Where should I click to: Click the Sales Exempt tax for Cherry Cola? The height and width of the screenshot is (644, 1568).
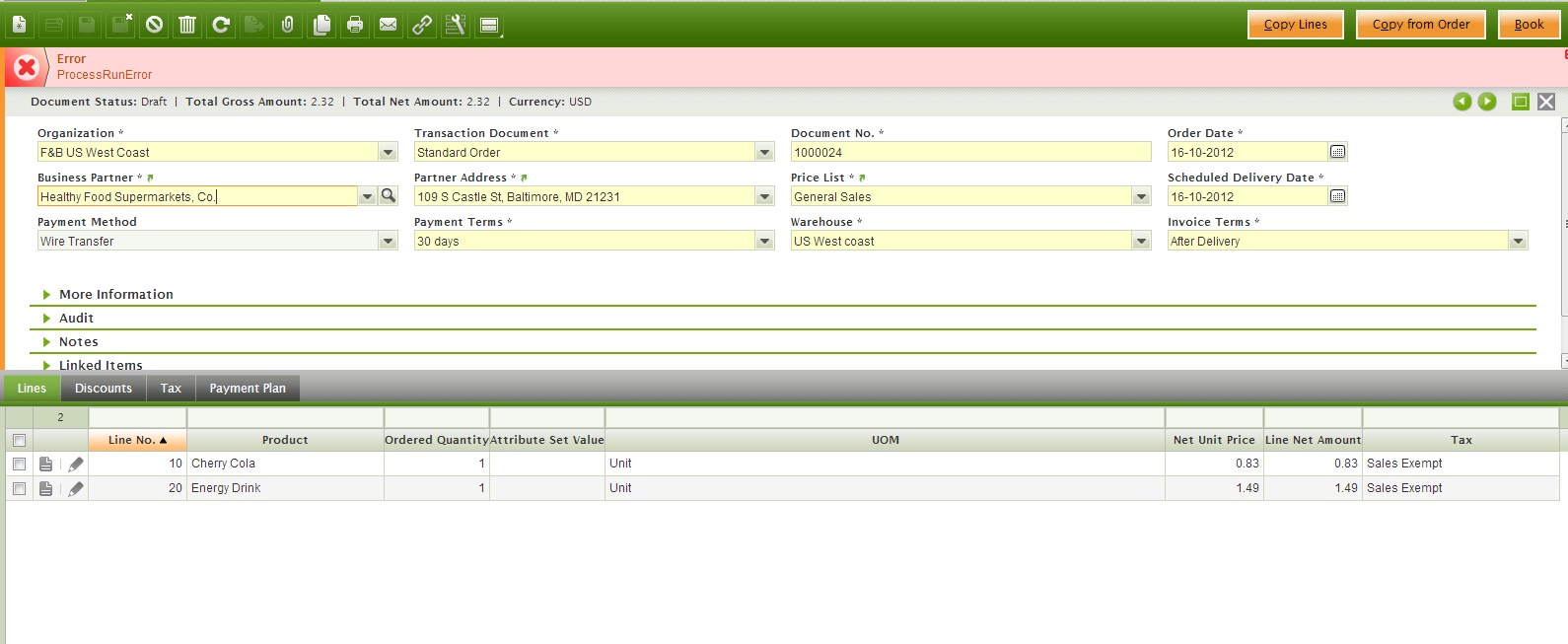[x=1461, y=464]
